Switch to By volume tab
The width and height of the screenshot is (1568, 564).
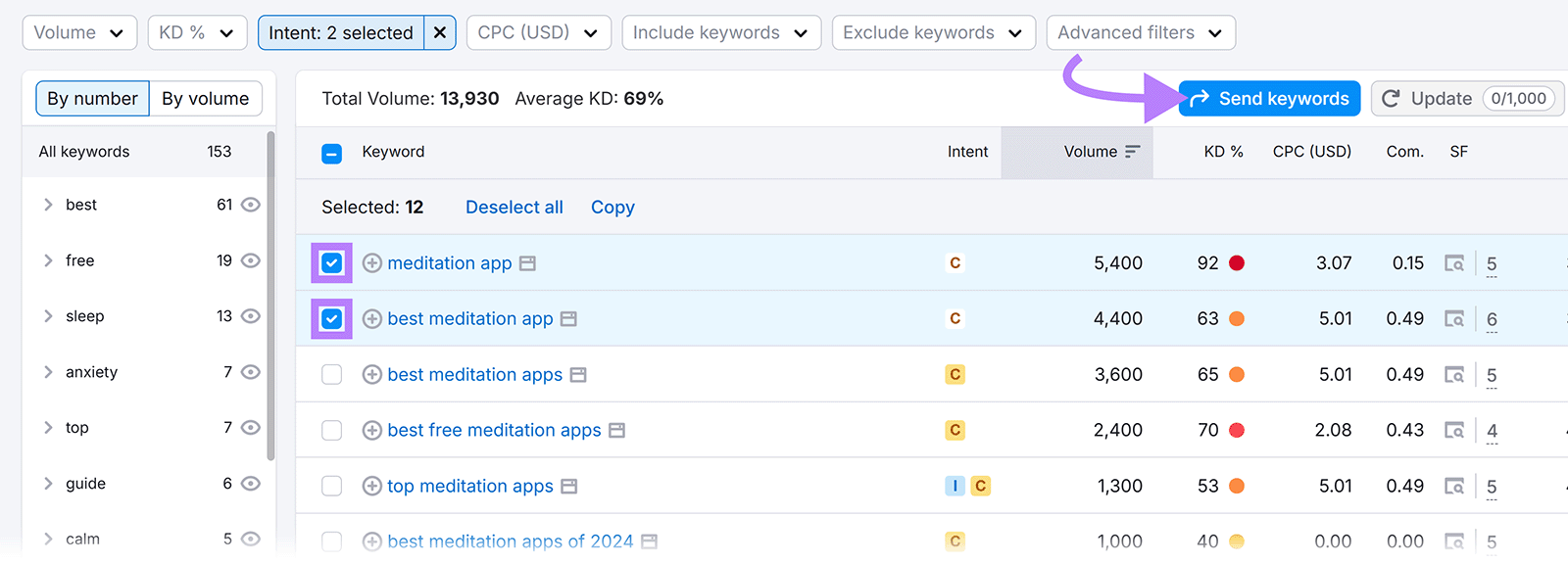tap(205, 99)
